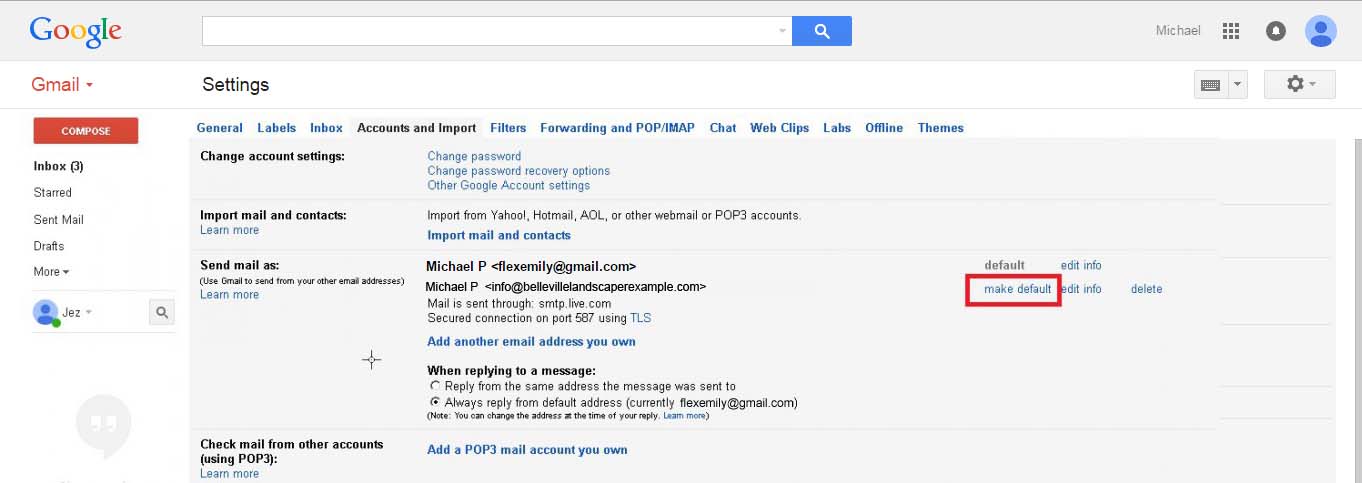Screen dimensions: 1362x483
Task: Click the chat search magnifier icon
Action: coord(162,313)
